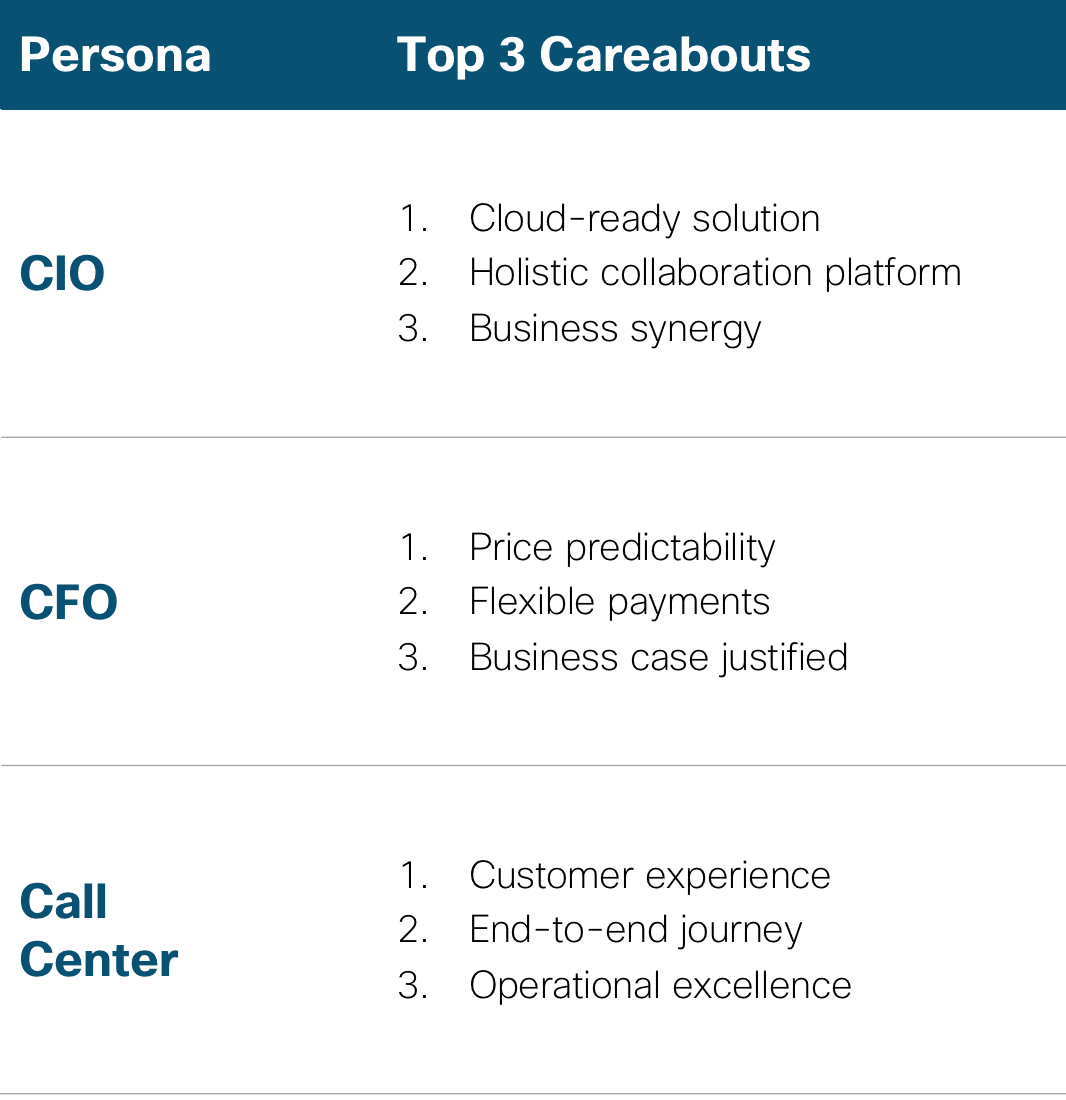
Task: Click the Operational excellence item
Action: pyautogui.click(x=660, y=985)
